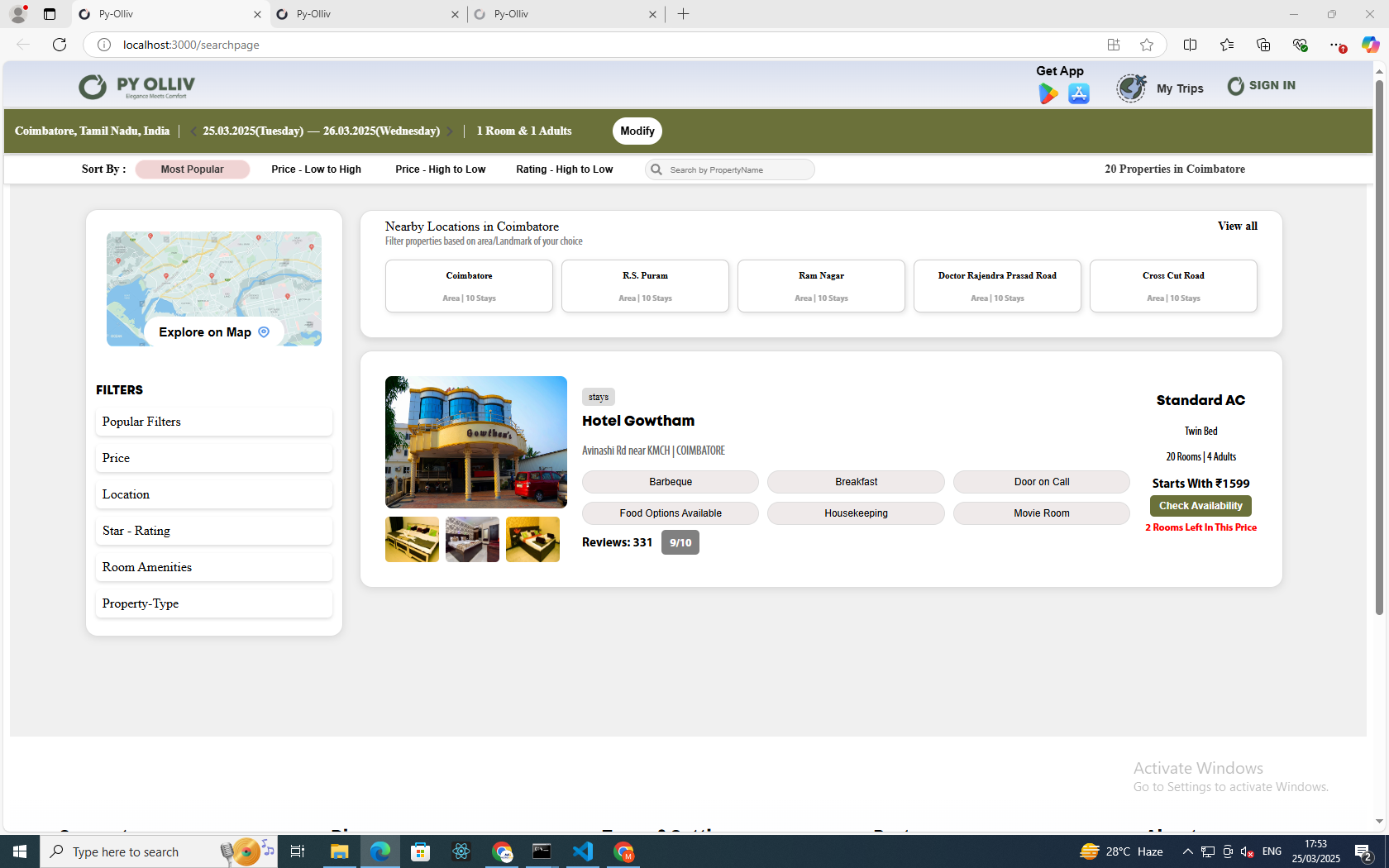Click the PY OLLIV logo
The height and width of the screenshot is (868, 1389).
pos(137,87)
